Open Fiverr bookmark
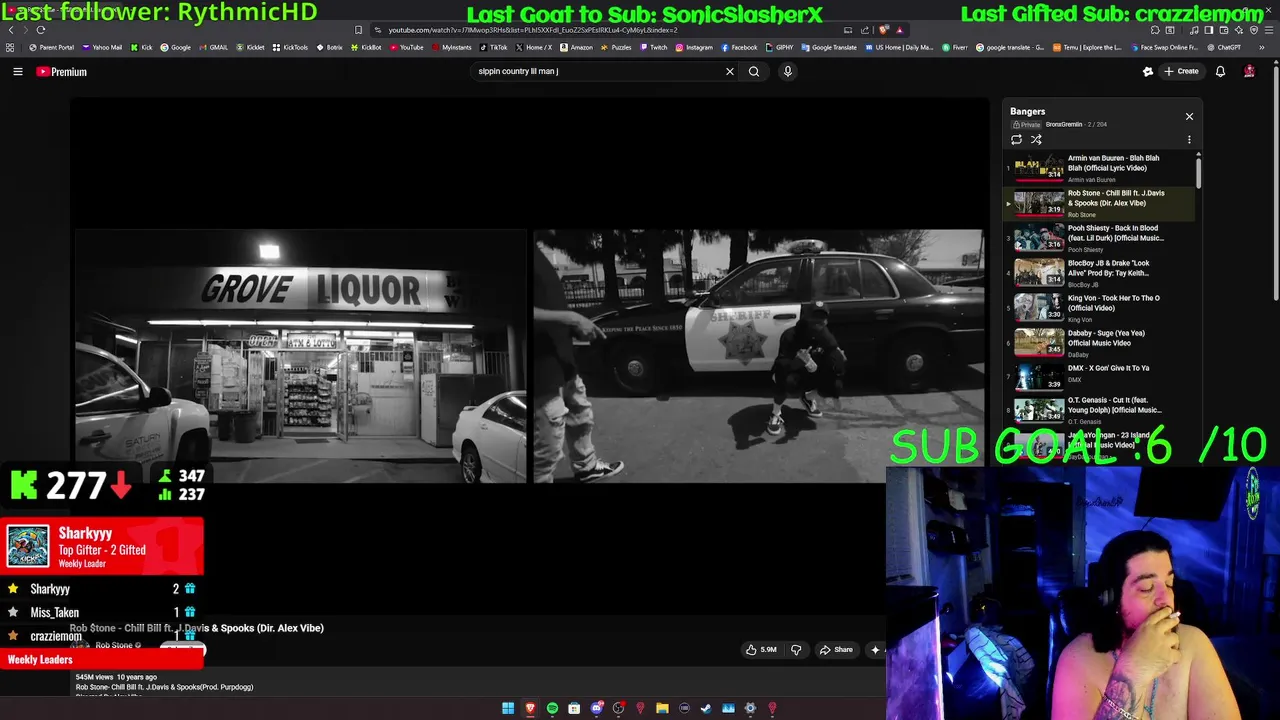1280x720 pixels. tap(955, 47)
